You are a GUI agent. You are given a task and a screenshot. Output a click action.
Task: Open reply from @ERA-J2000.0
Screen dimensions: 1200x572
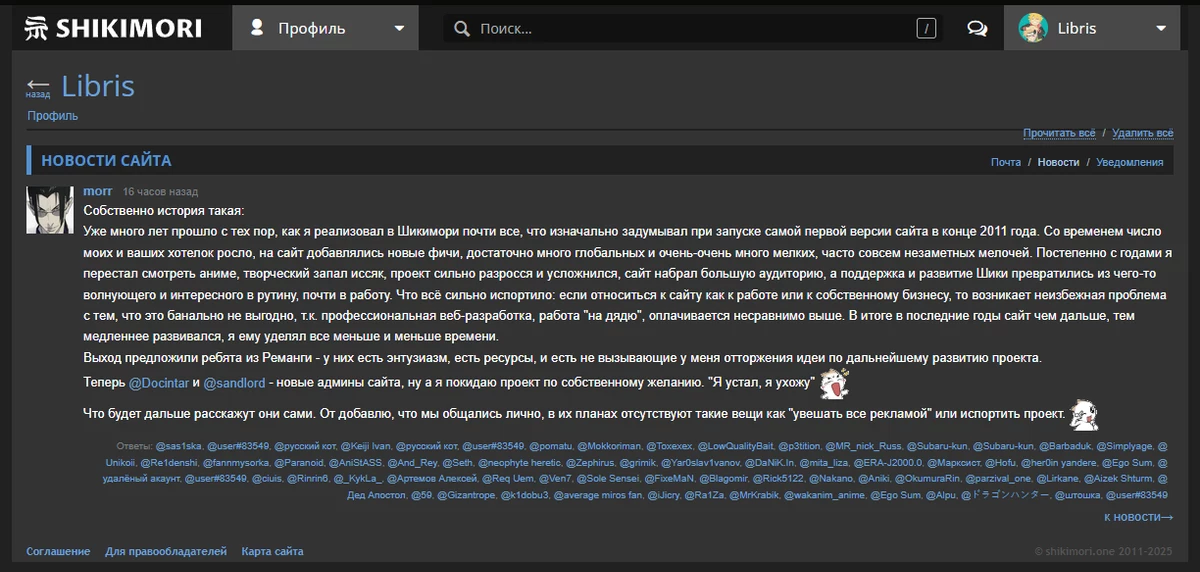tap(888, 463)
